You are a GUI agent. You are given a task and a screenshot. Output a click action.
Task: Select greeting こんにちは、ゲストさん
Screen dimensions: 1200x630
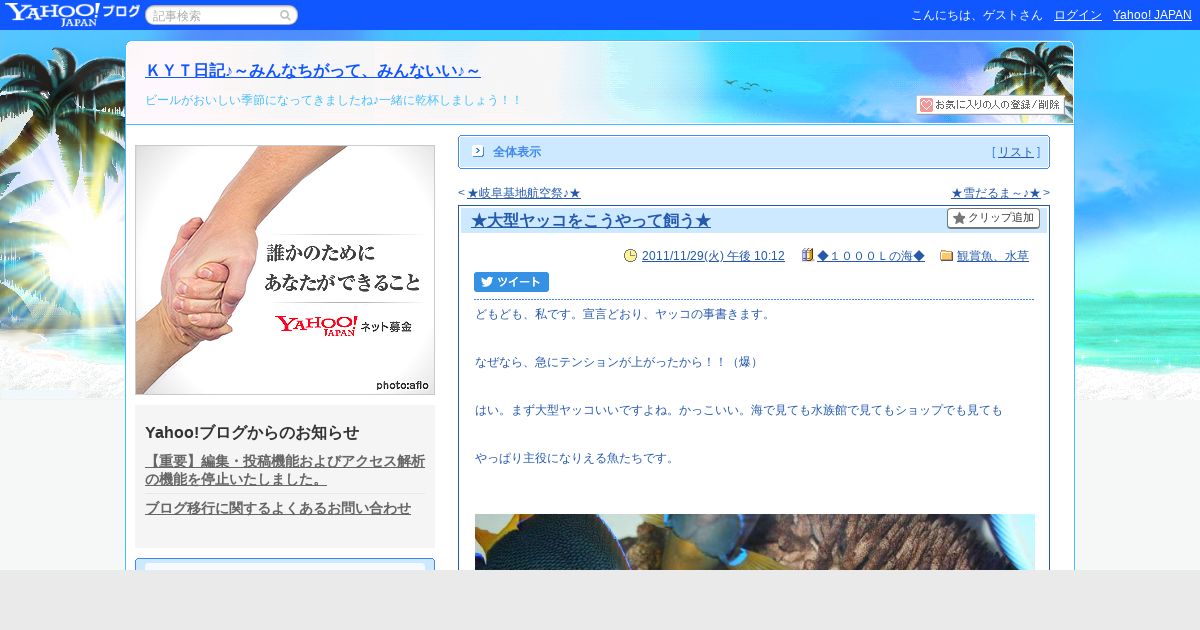pyautogui.click(x=977, y=15)
